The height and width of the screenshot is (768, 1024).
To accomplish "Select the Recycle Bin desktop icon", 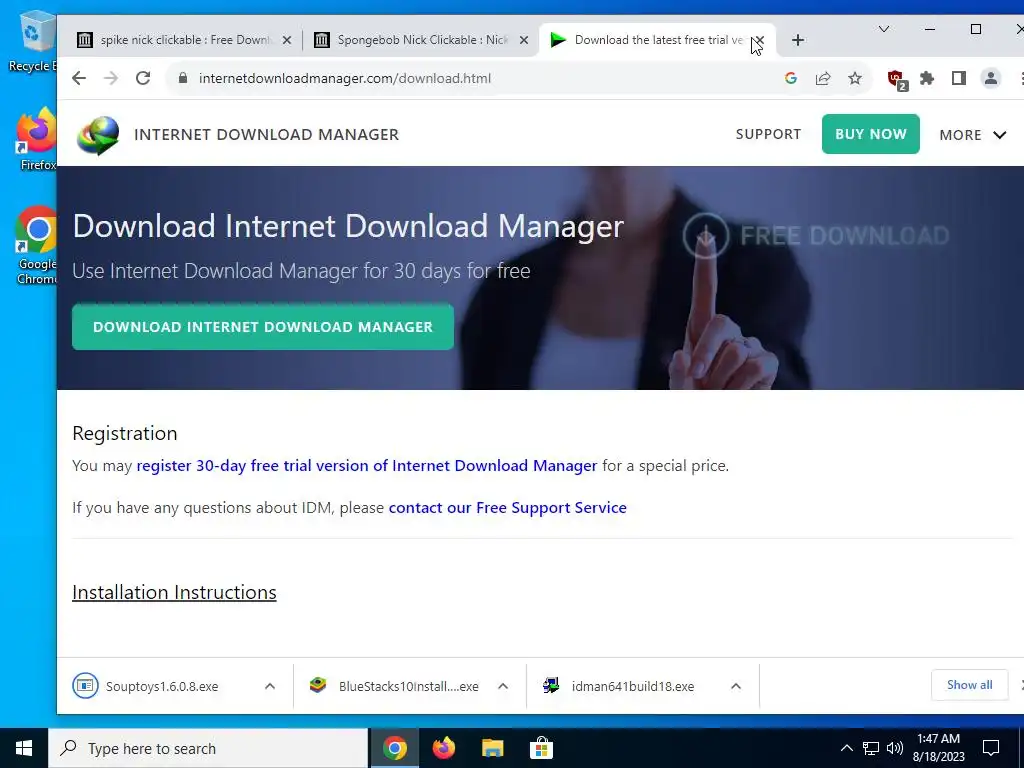I will [31, 42].
